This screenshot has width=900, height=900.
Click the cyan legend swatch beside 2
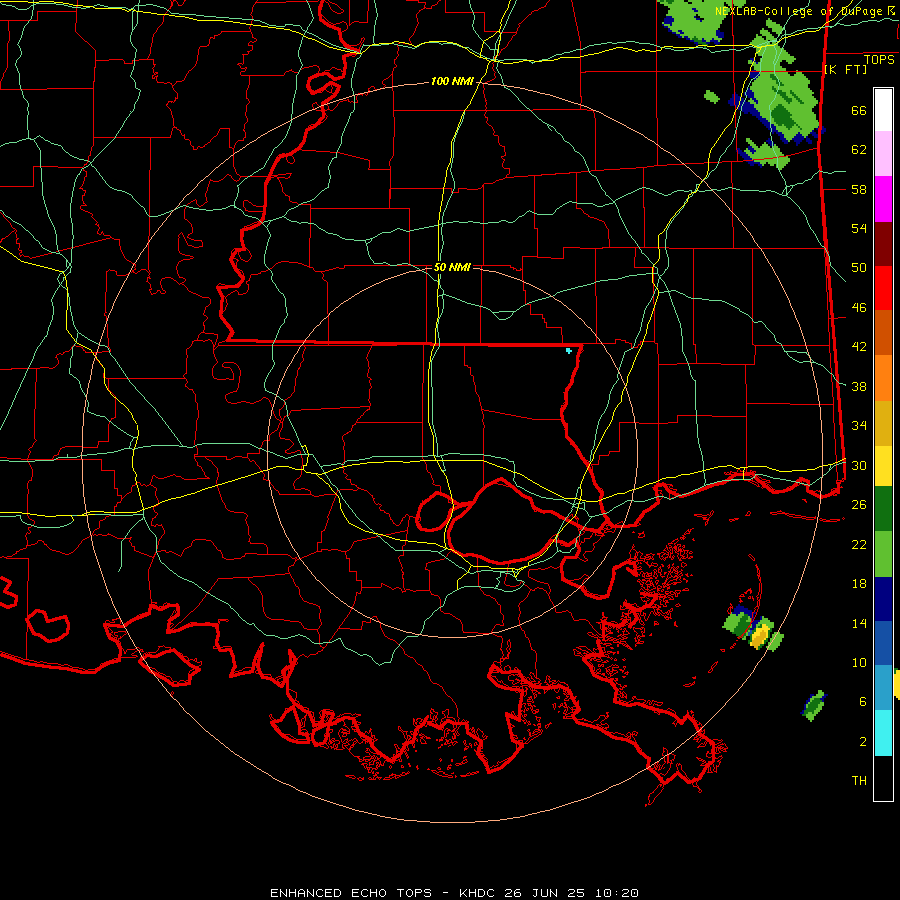point(883,733)
